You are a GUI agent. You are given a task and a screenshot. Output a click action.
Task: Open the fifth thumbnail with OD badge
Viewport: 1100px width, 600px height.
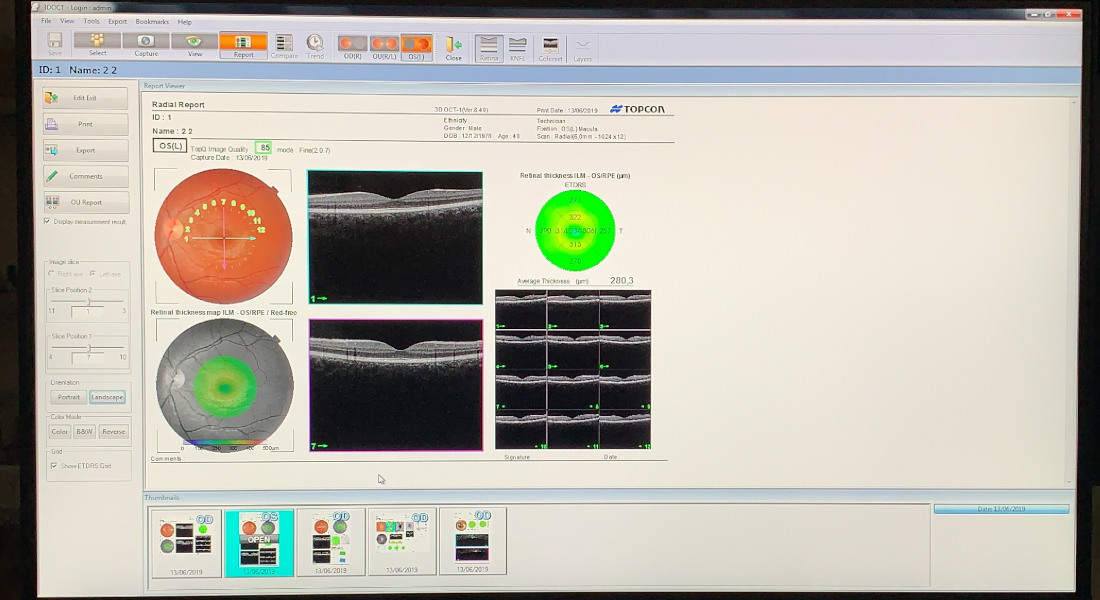pyautogui.click(x=472, y=540)
